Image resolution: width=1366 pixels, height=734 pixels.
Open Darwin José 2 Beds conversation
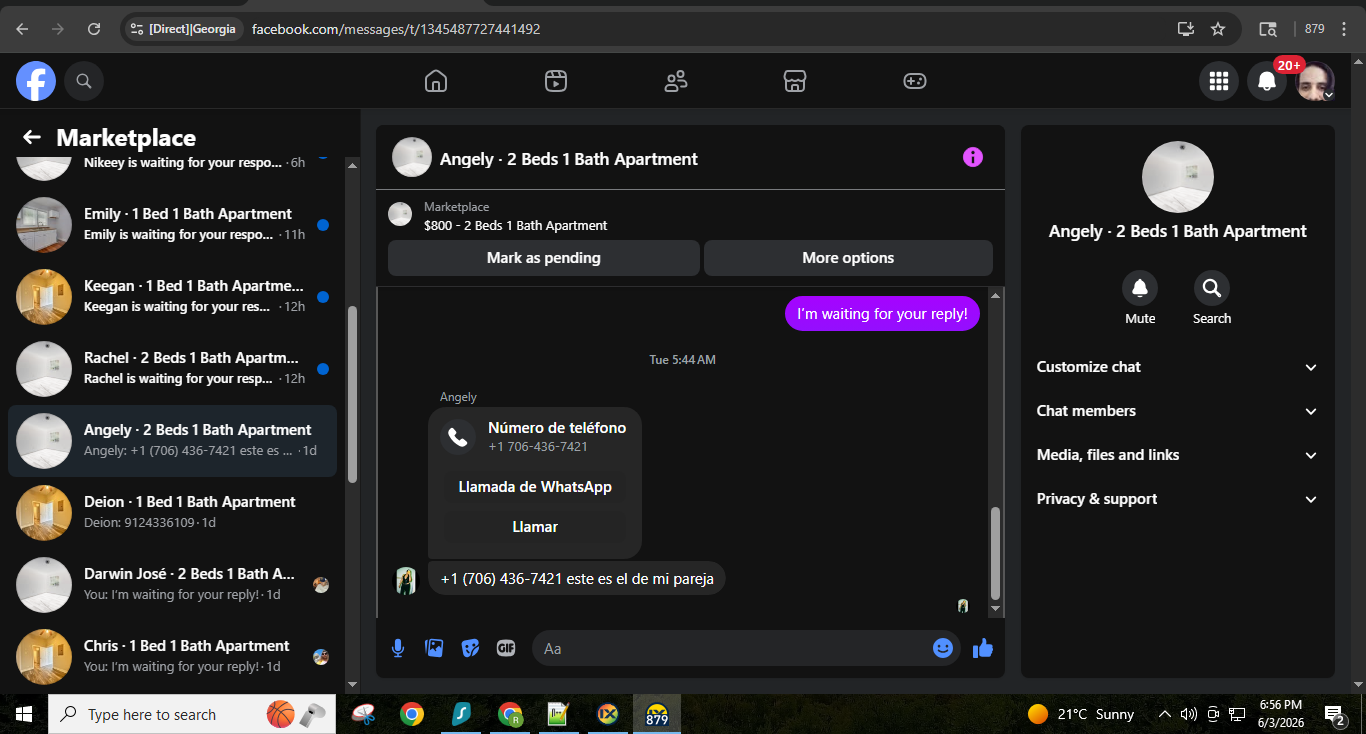172,585
